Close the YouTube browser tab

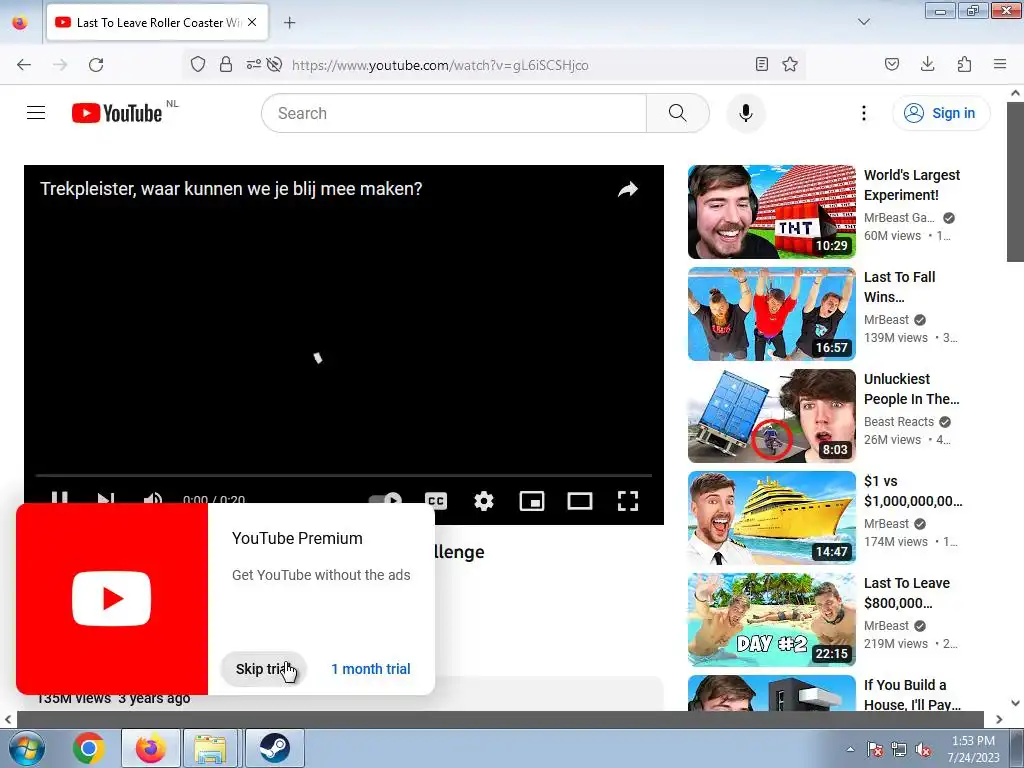[252, 22]
